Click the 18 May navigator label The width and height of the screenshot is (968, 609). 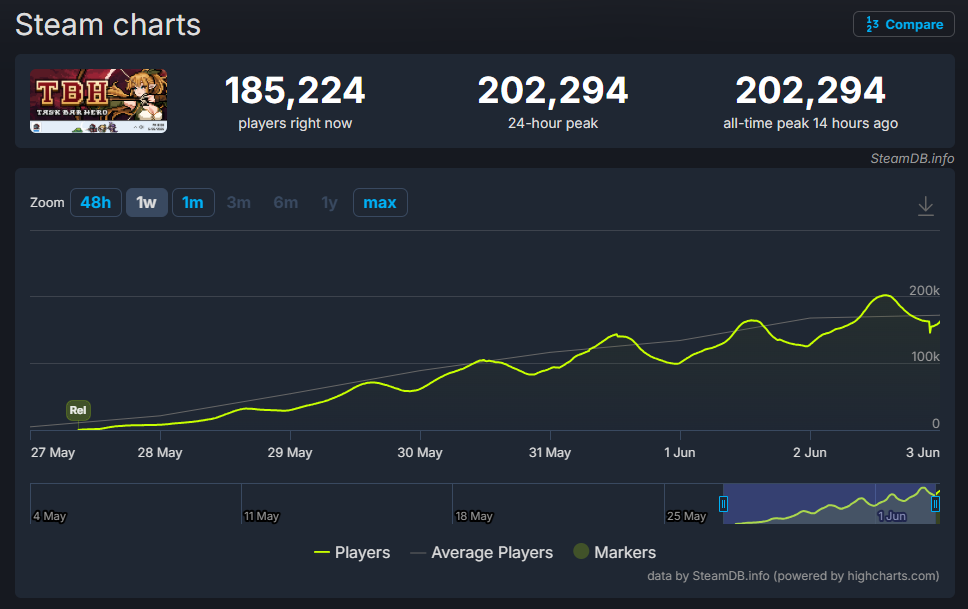[474, 516]
